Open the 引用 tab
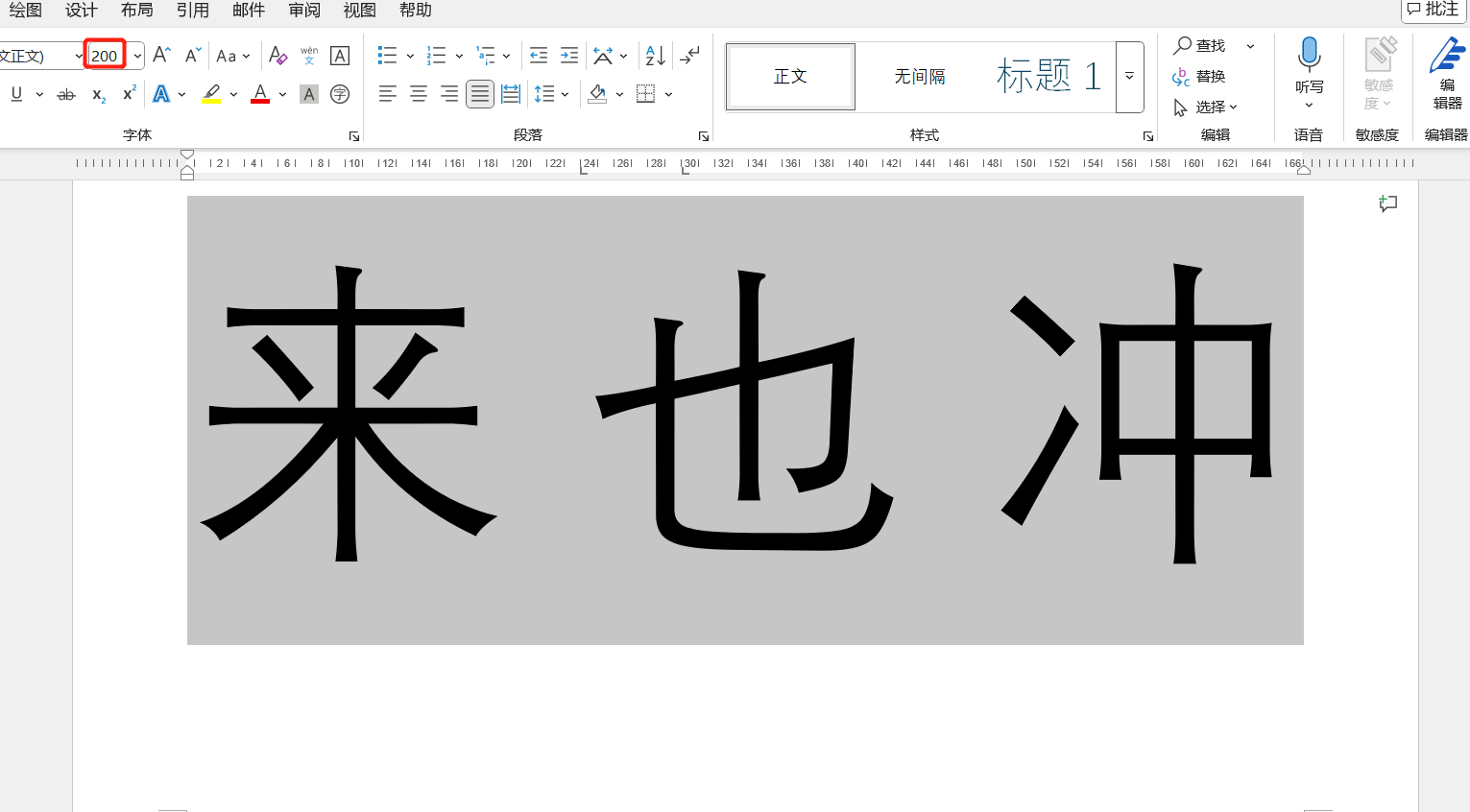Image resolution: width=1470 pixels, height=812 pixels. (193, 11)
